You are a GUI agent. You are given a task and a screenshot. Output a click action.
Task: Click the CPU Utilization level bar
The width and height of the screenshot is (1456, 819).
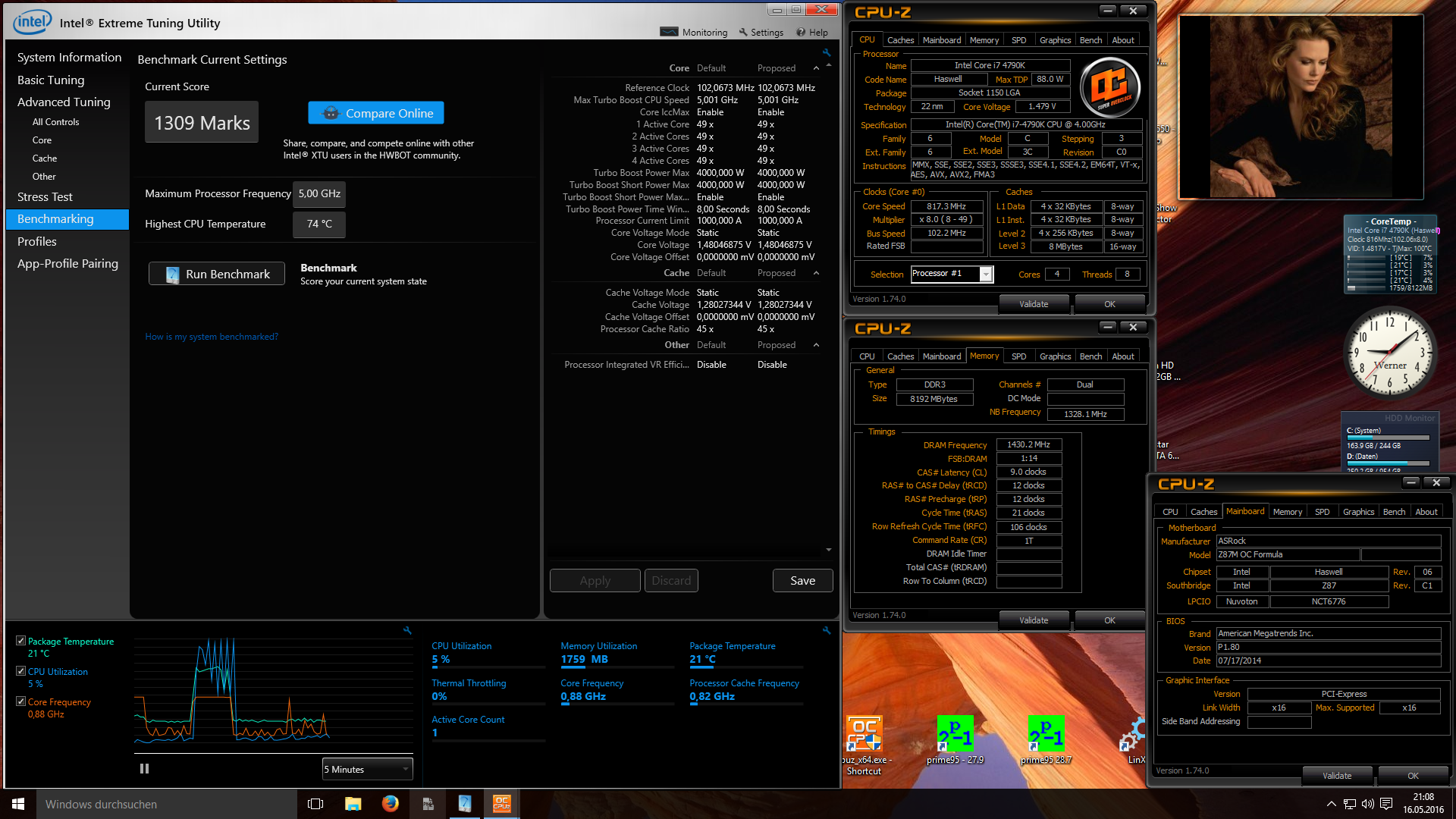click(x=488, y=667)
